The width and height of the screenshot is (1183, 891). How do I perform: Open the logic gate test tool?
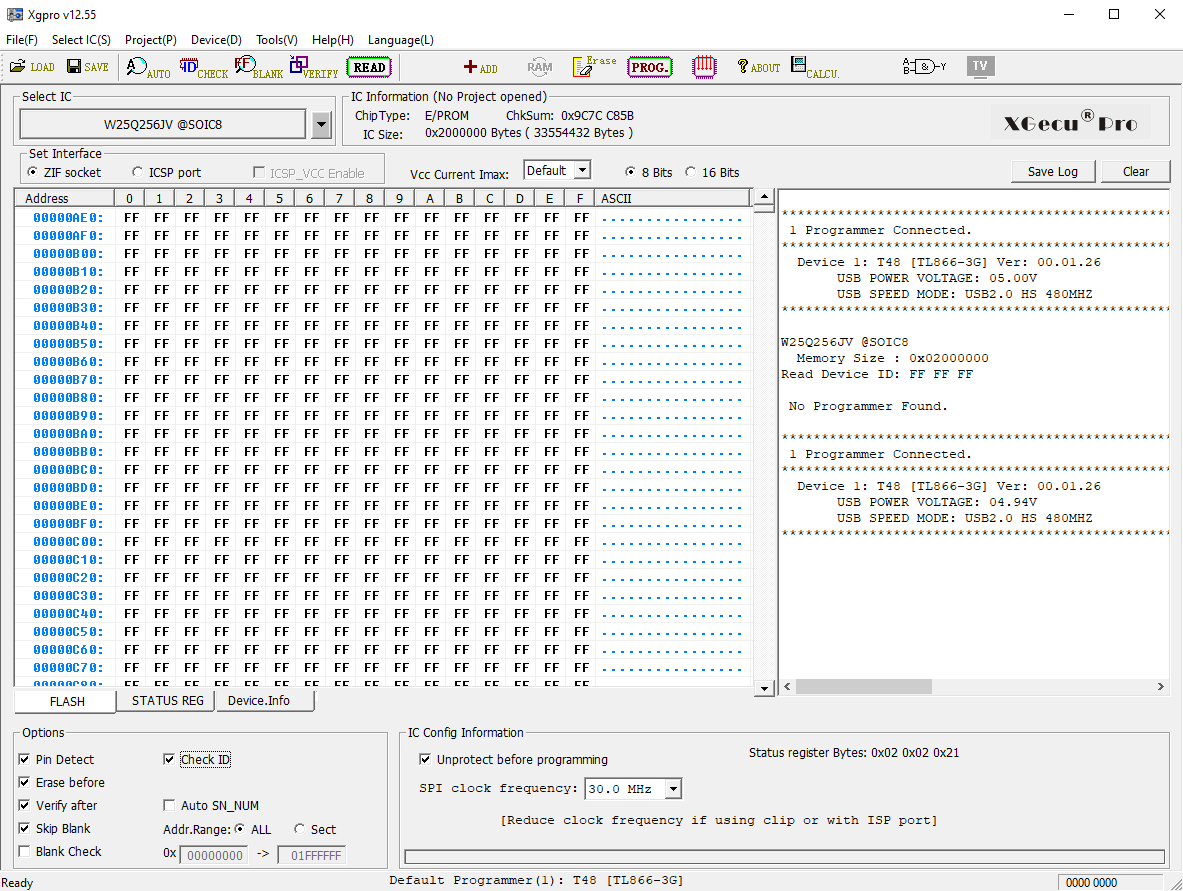point(924,67)
